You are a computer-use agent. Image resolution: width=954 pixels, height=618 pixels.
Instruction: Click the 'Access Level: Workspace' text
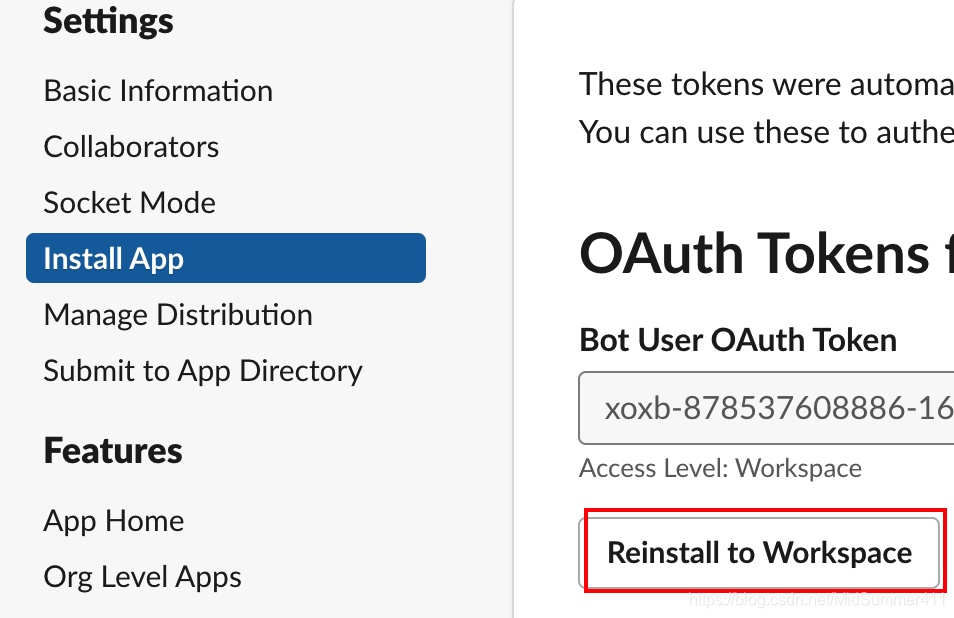720,468
